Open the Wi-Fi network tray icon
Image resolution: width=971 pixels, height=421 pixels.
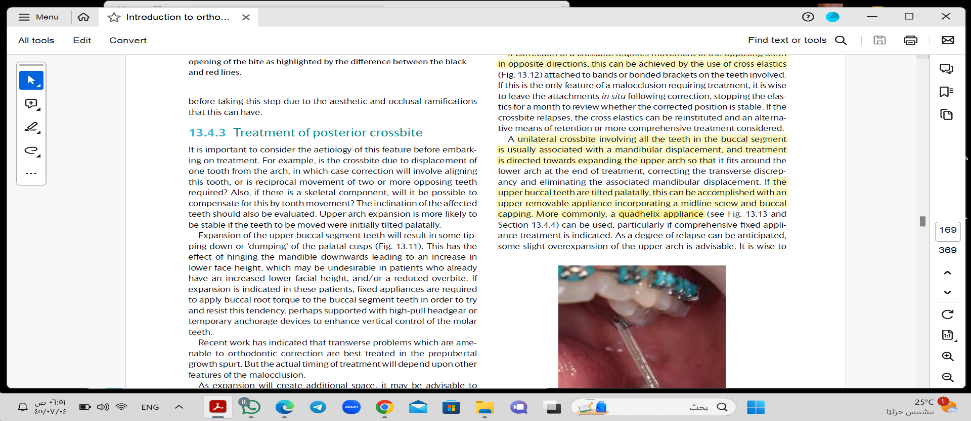pyautogui.click(x=121, y=407)
